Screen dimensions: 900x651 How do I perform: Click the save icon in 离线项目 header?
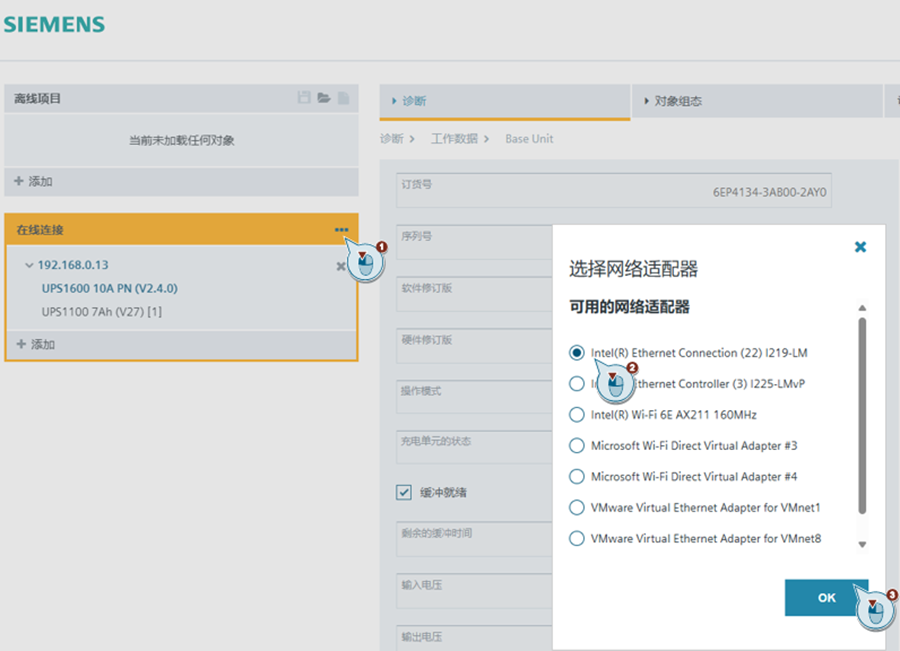[x=304, y=98]
